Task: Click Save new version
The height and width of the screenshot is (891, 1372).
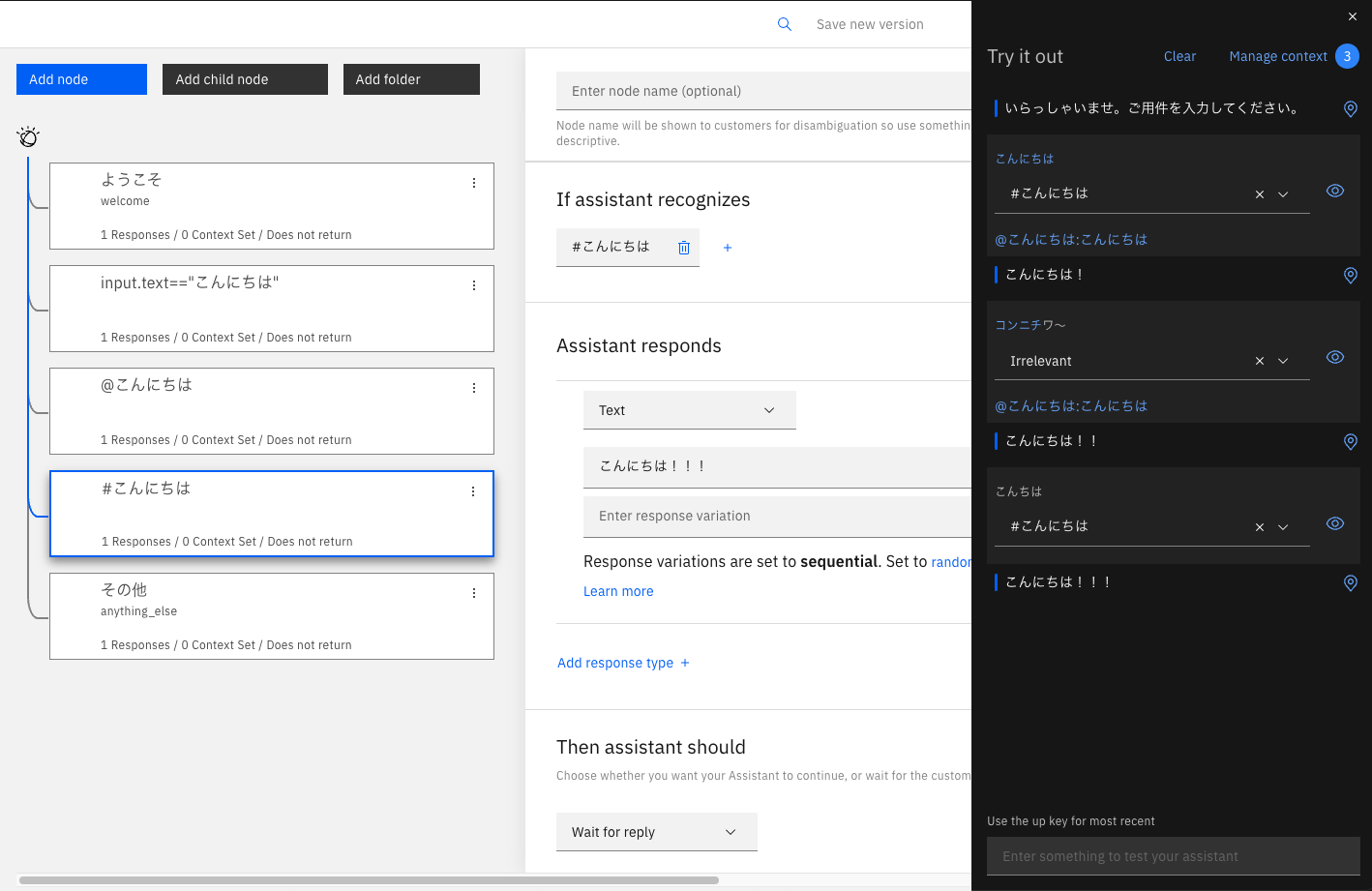Action: (x=870, y=24)
